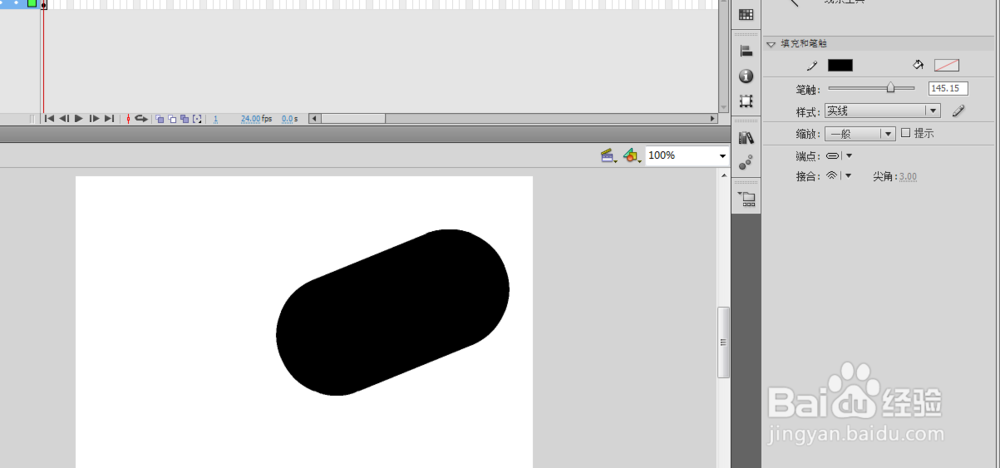
Task: Enable onion skin outlines icon
Action: tap(172, 119)
